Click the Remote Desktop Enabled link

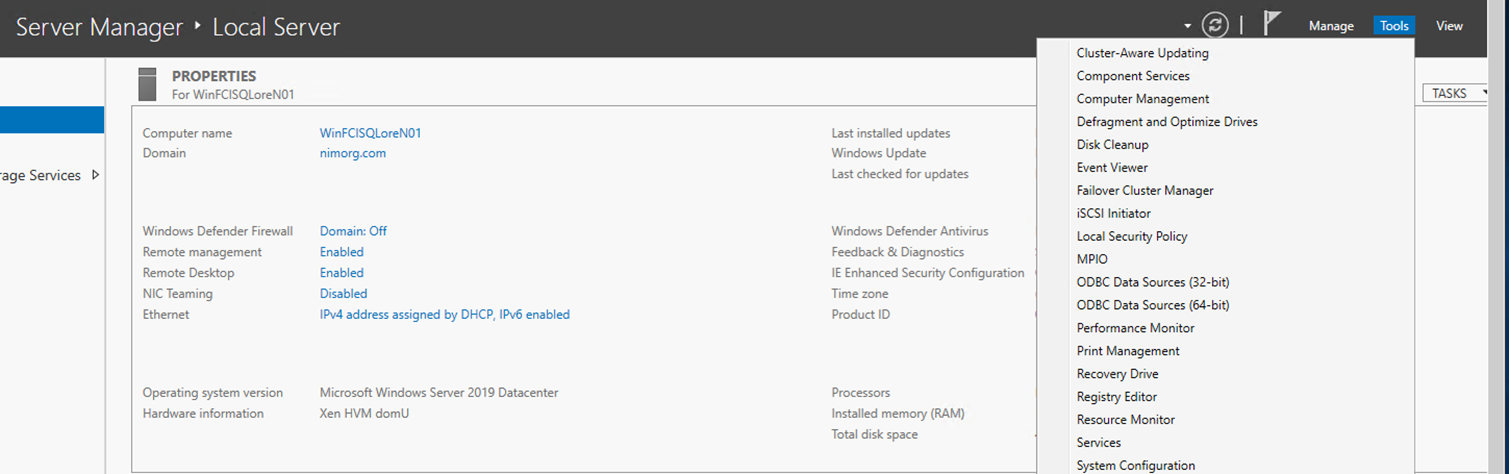[342, 273]
